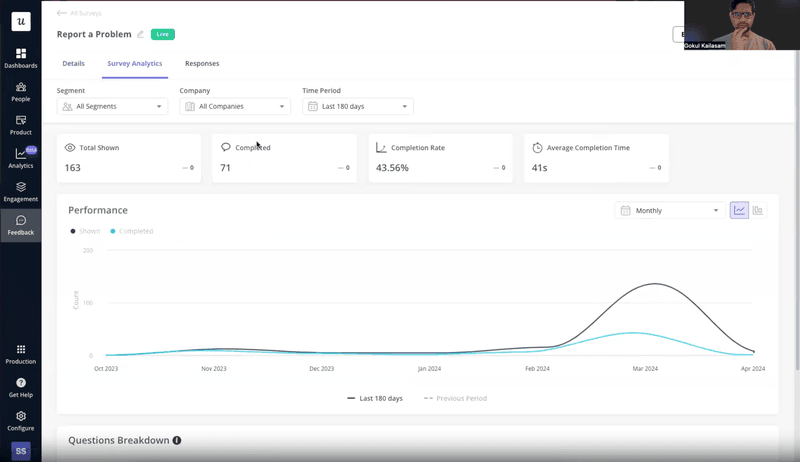Open the Company dropdown
The width and height of the screenshot is (800, 462).
(235, 106)
